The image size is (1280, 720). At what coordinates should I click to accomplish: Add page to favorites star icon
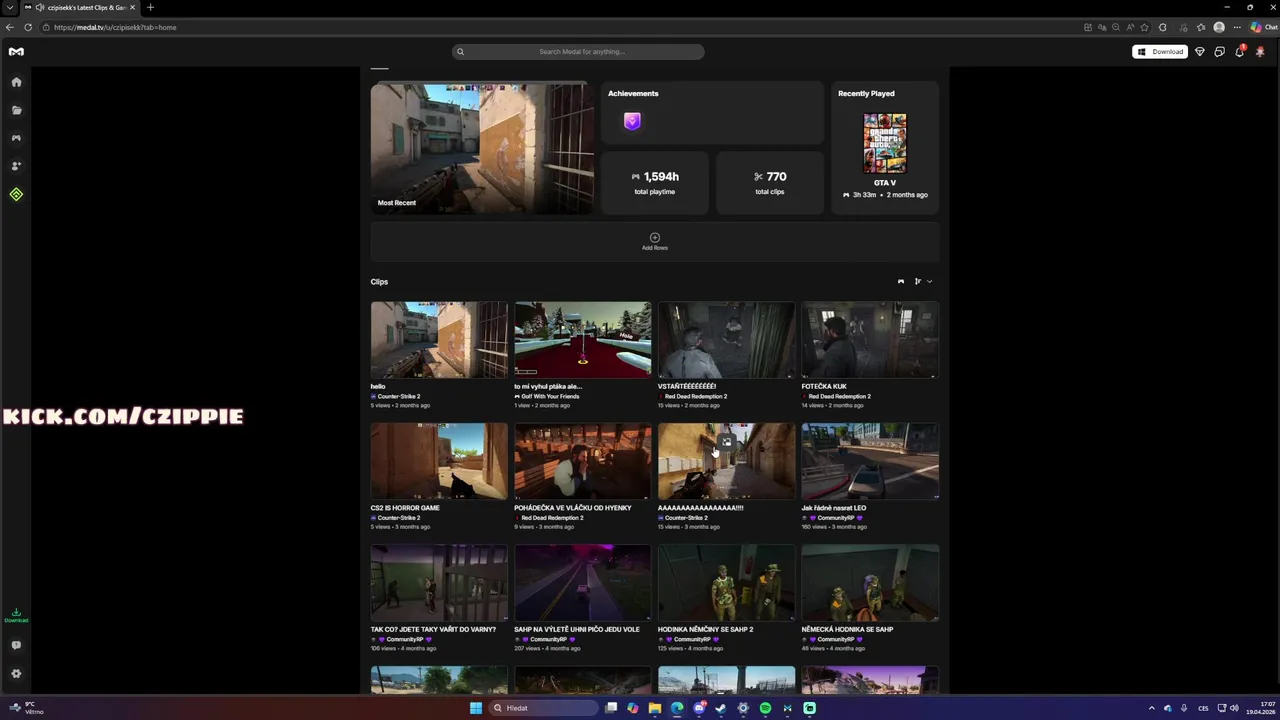point(1144,27)
